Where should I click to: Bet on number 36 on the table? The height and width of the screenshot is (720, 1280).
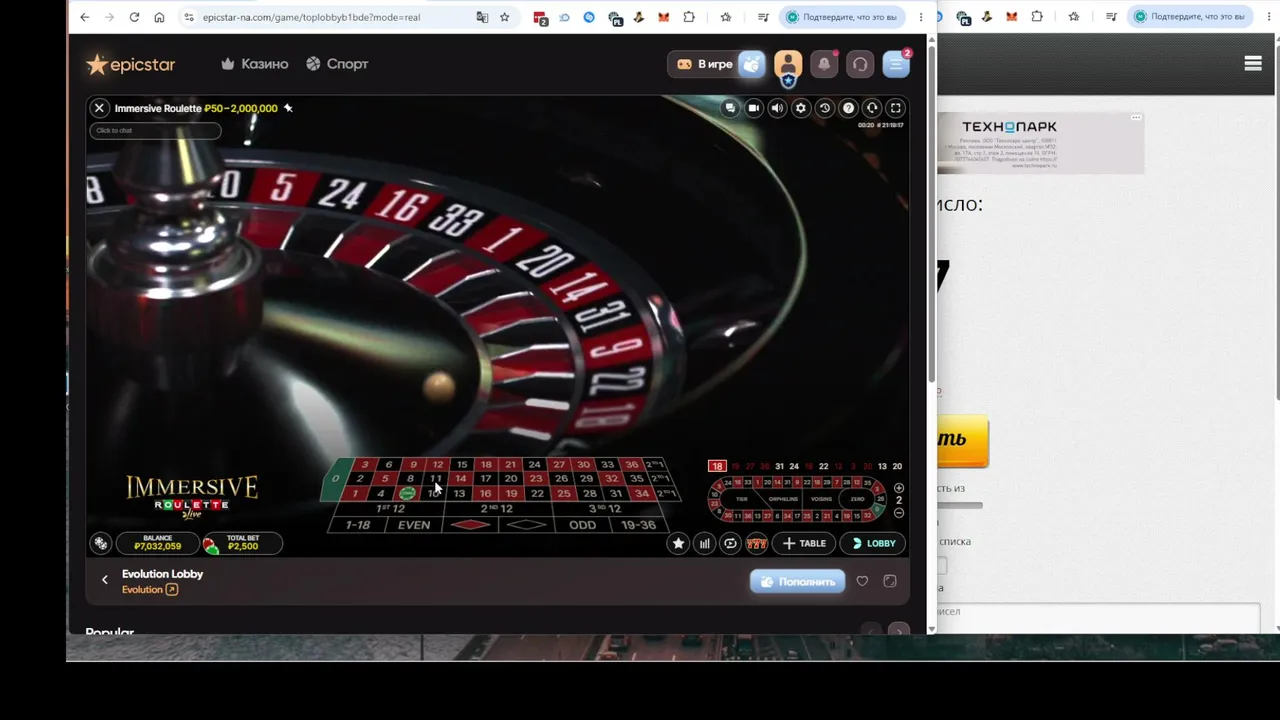[x=632, y=464]
